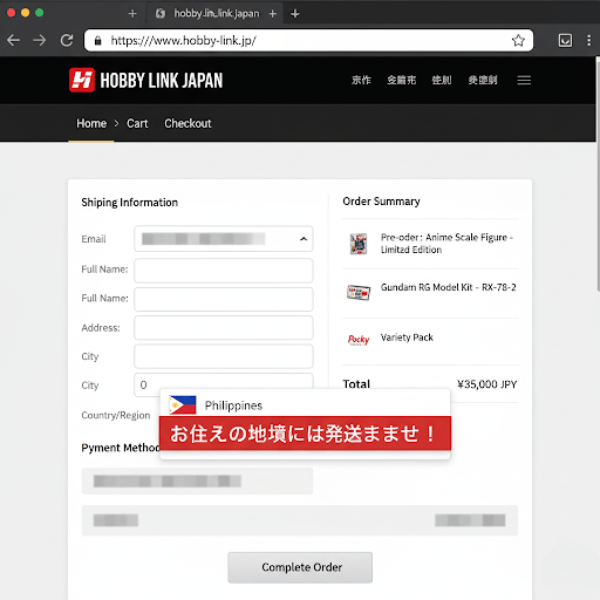Click the Gundam RG Model Kit thumbnail

click(x=359, y=293)
